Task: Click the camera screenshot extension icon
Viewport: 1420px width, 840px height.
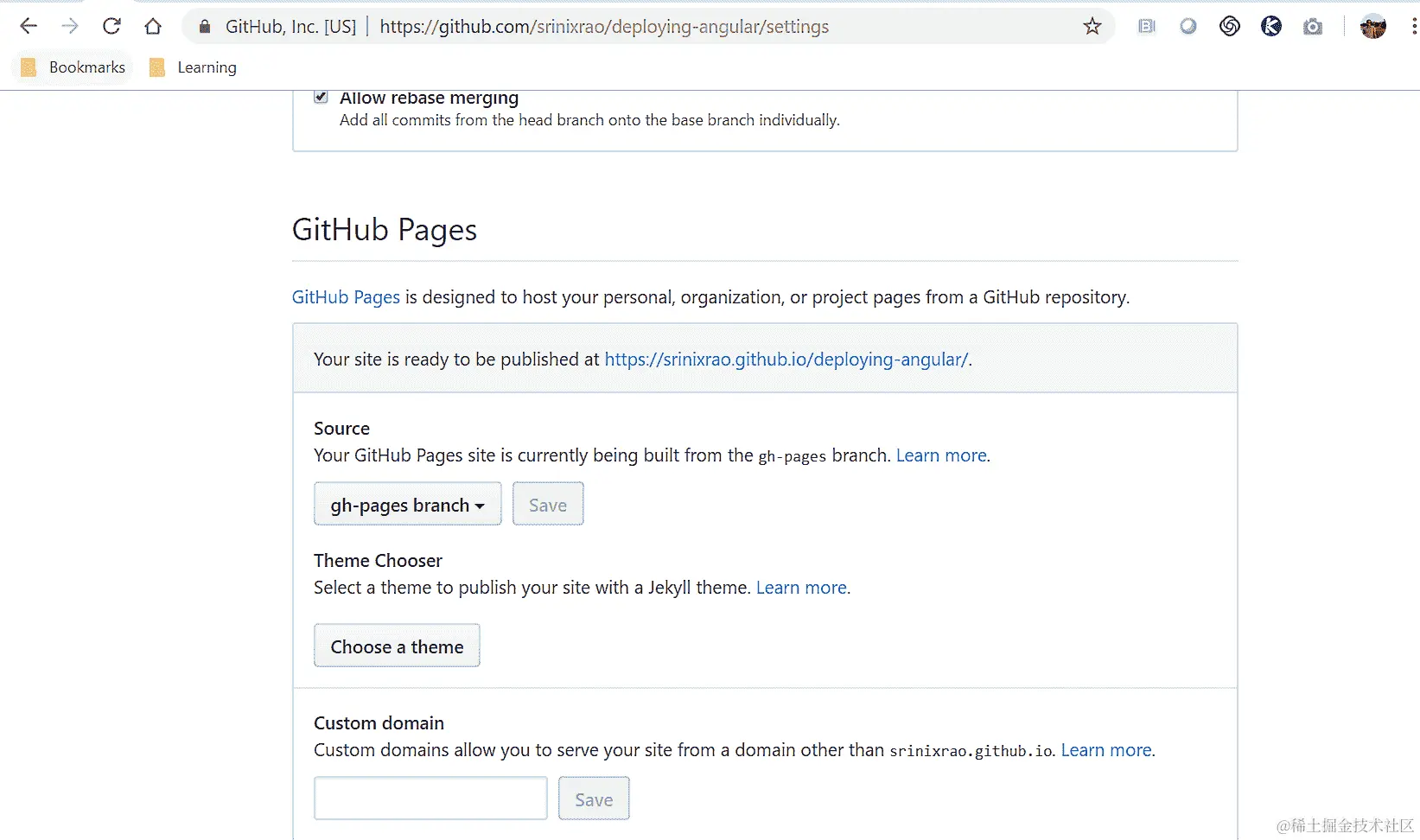Action: point(1313,27)
